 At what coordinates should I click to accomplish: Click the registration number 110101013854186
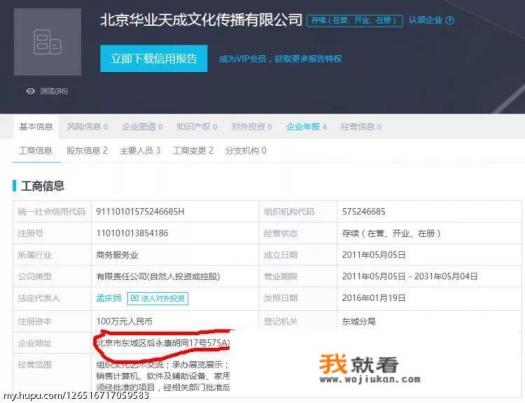[132, 233]
